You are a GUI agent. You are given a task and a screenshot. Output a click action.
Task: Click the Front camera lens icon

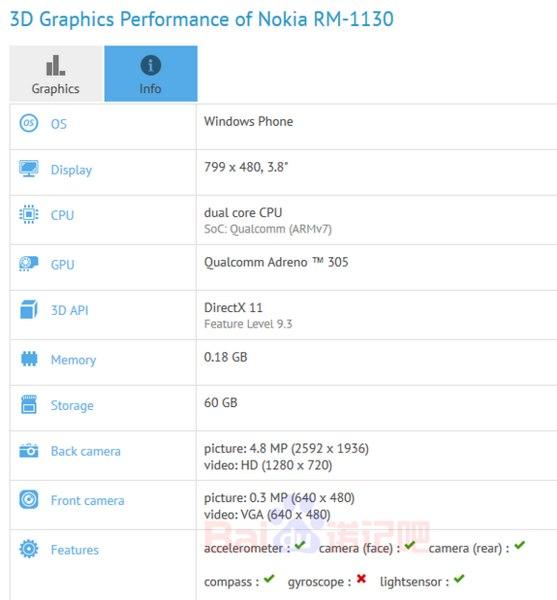pyautogui.click(x=29, y=499)
